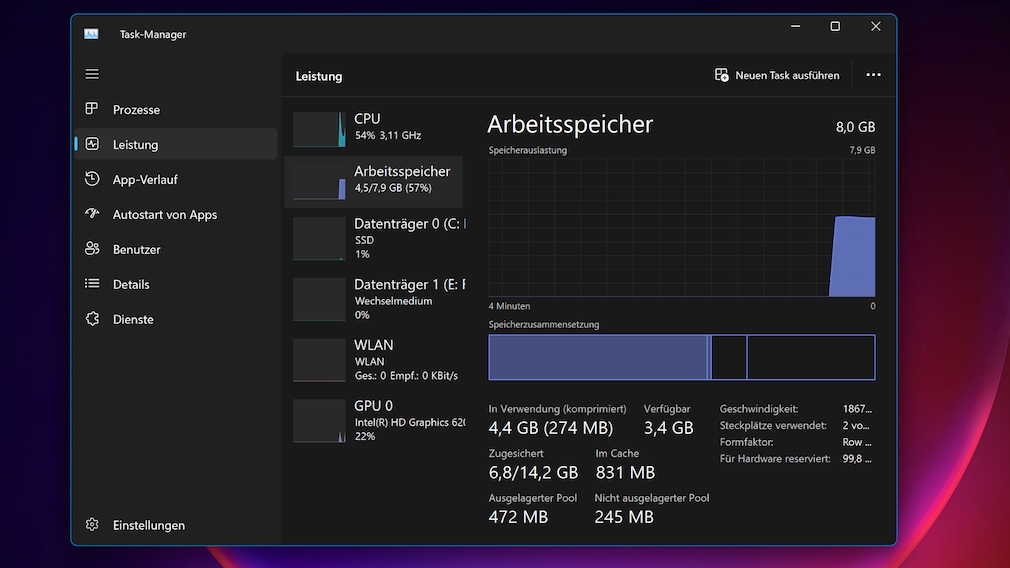This screenshot has width=1010, height=568.
Task: Click the Details list icon
Action: pos(92,284)
